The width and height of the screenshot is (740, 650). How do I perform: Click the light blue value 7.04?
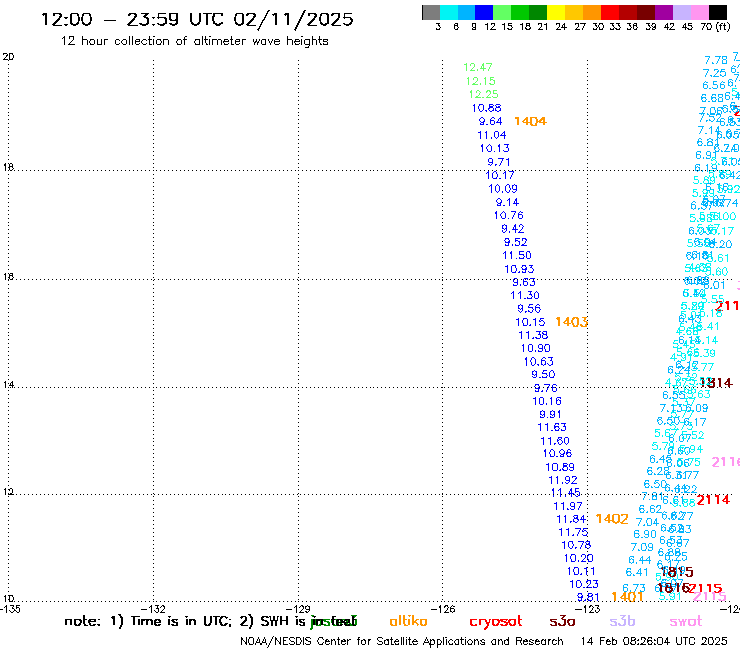click(647, 522)
